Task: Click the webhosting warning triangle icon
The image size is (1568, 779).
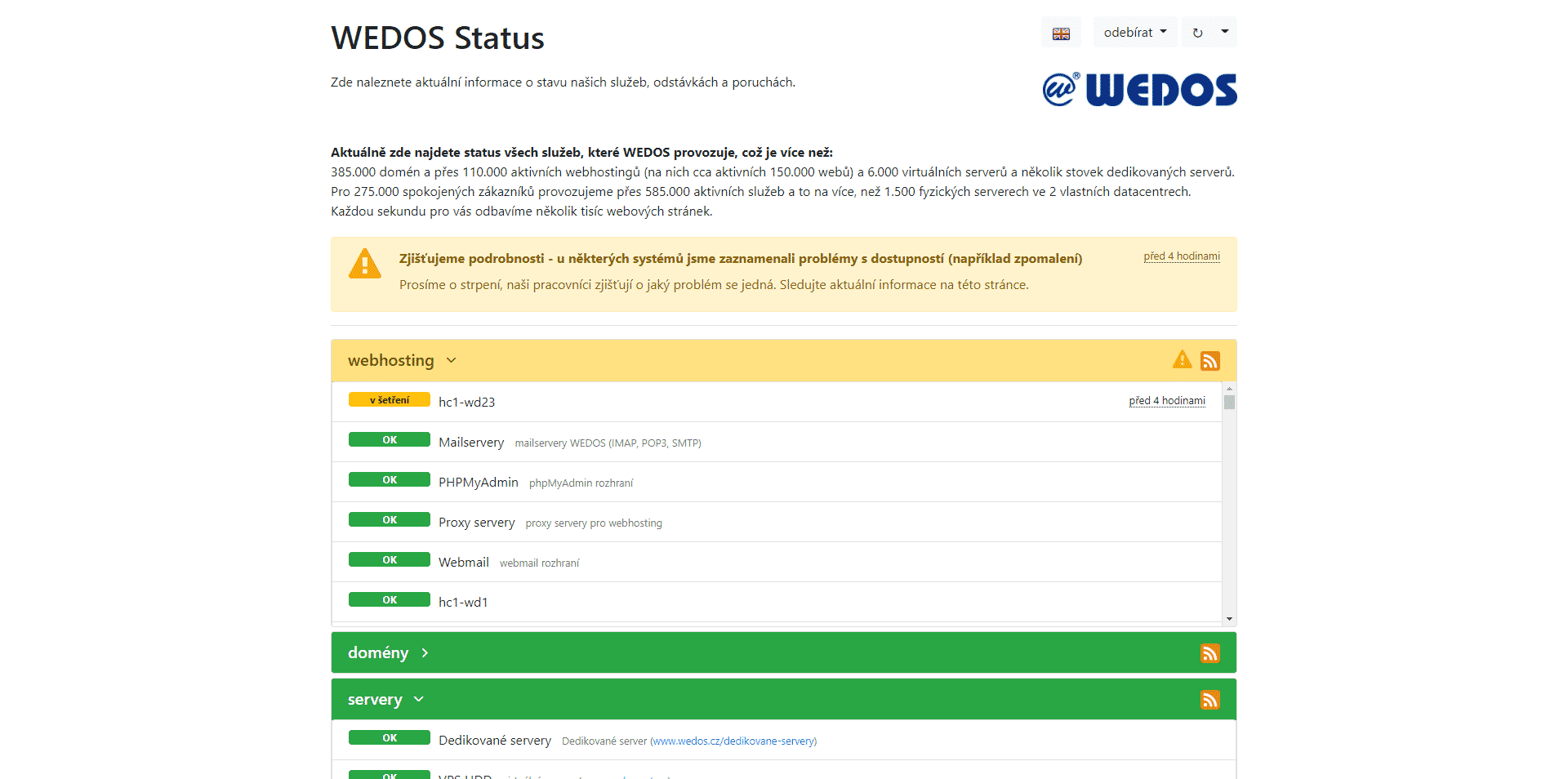Action: [1182, 360]
